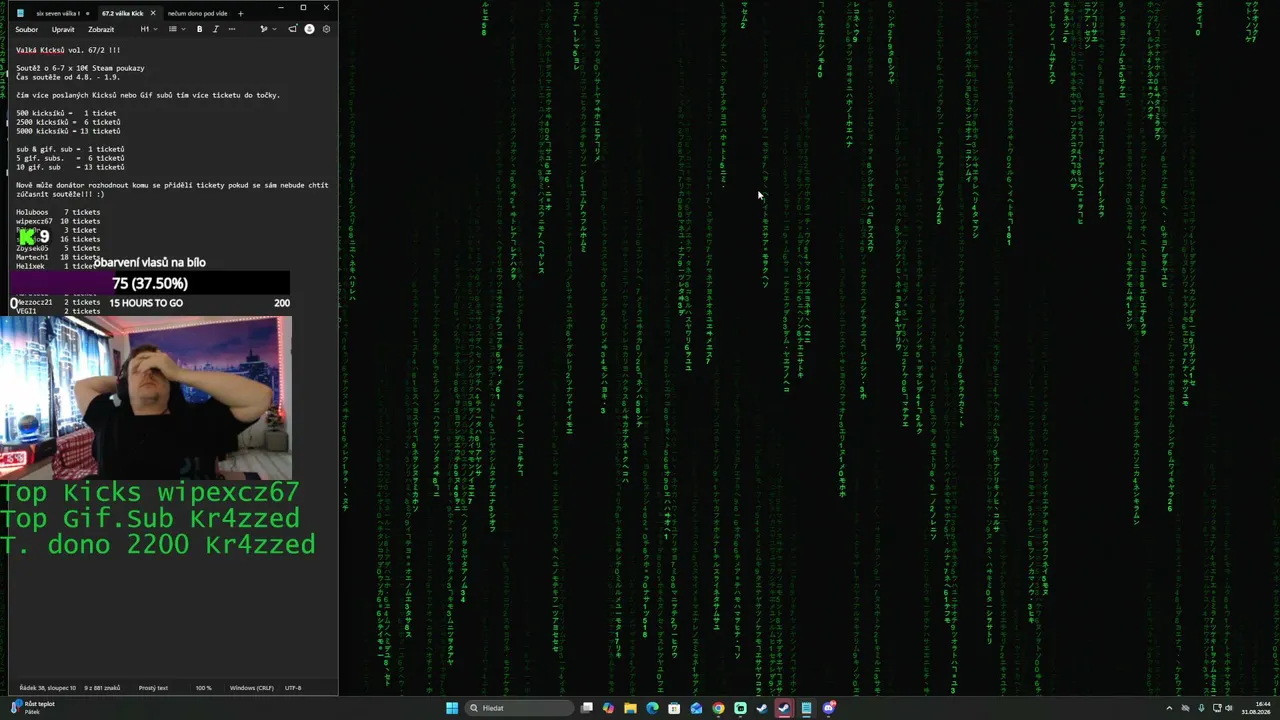Toggle italic formatting in Notepad
The image size is (1280, 720).
pyautogui.click(x=215, y=29)
